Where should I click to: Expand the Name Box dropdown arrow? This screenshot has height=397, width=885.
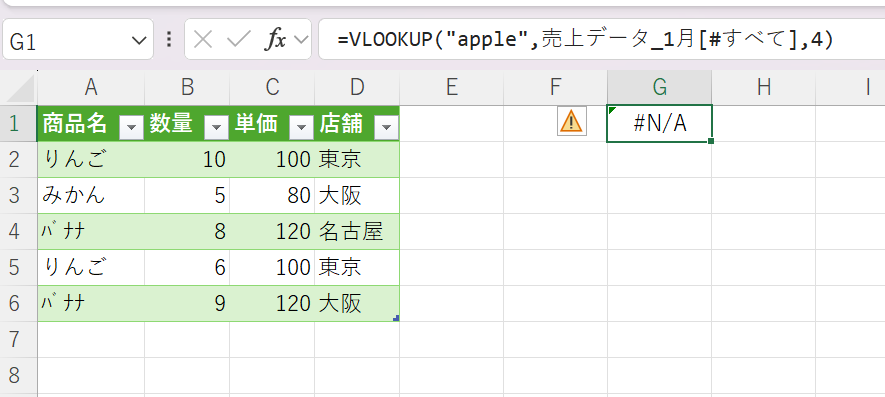coord(138,40)
